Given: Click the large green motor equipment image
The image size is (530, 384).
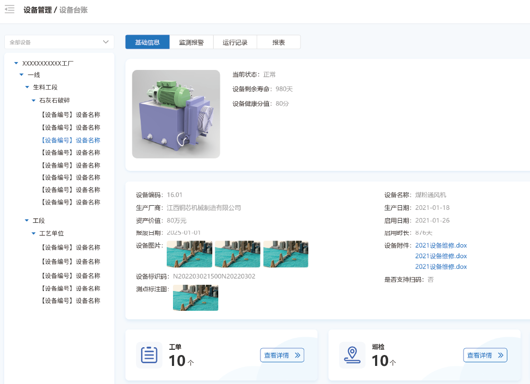Looking at the screenshot, I should 176,114.
